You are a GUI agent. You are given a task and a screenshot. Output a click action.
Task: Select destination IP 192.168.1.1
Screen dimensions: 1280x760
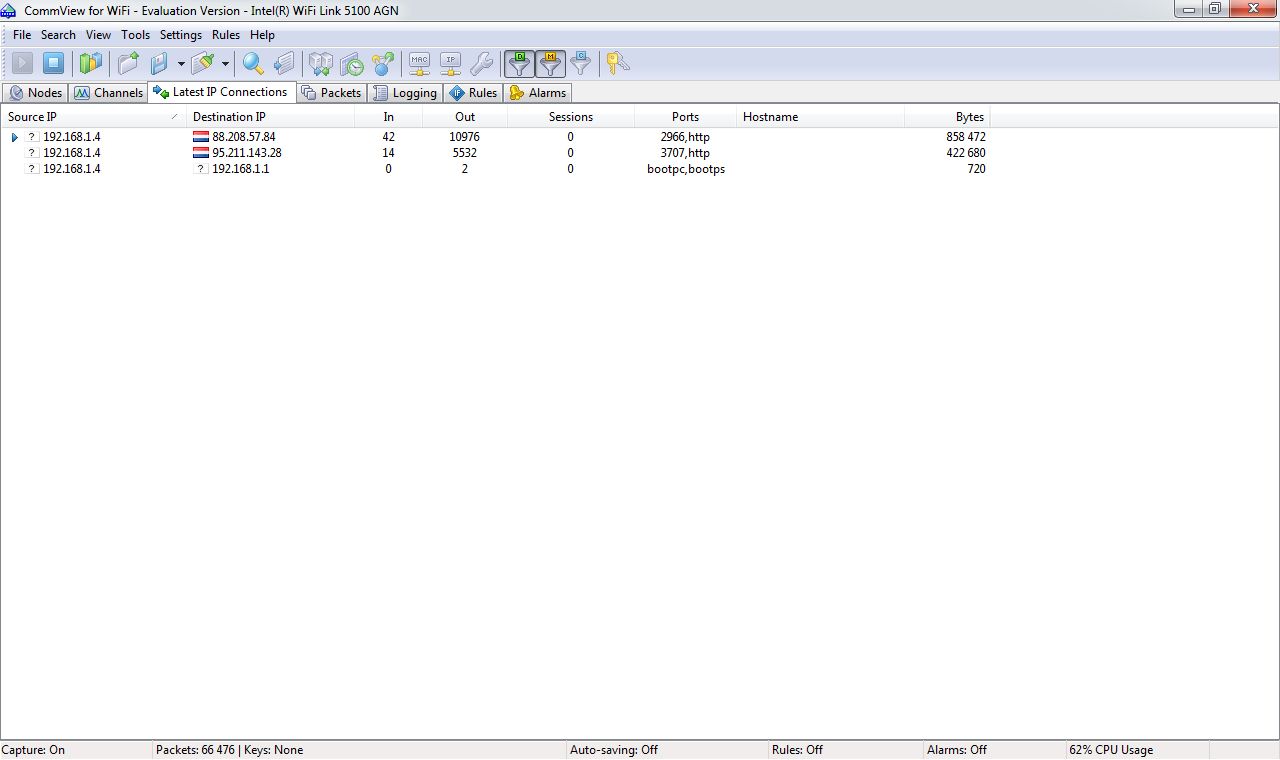(241, 169)
